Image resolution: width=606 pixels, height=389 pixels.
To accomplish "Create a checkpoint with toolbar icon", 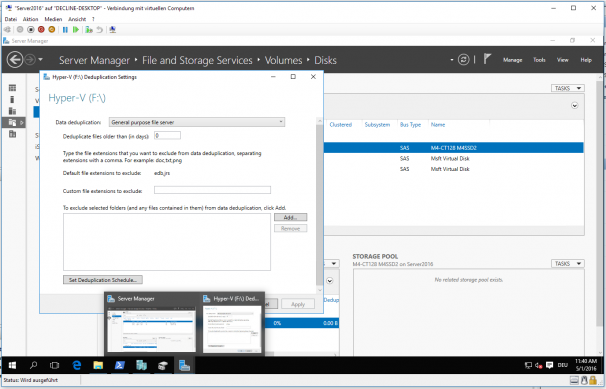I will click(x=89, y=29).
